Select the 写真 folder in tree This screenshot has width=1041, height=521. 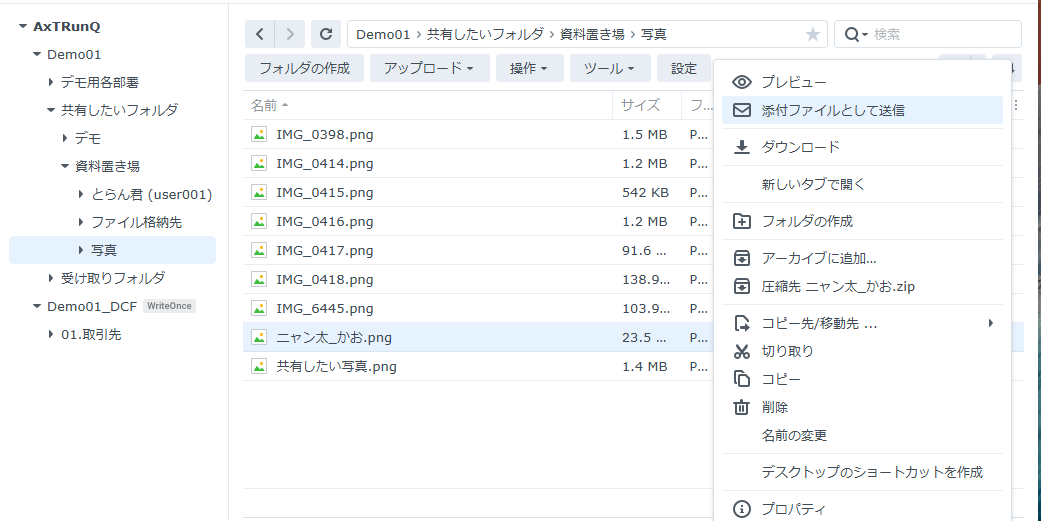click(112, 250)
